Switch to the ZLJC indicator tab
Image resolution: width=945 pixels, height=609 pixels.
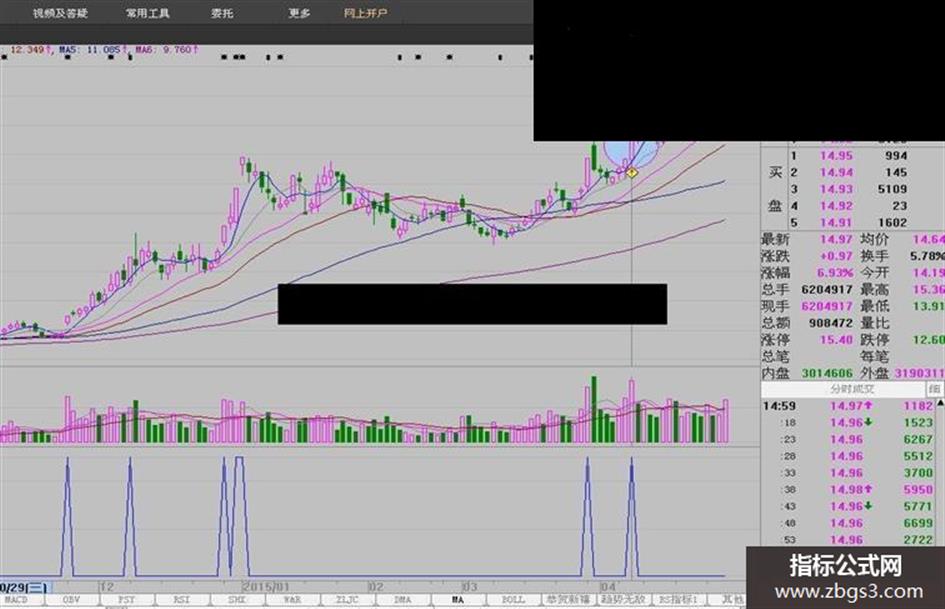[347, 600]
